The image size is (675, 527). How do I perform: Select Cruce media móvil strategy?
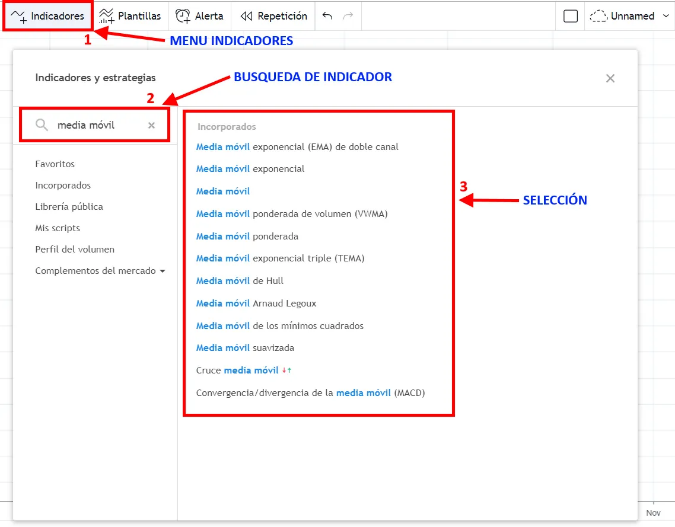click(x=244, y=370)
